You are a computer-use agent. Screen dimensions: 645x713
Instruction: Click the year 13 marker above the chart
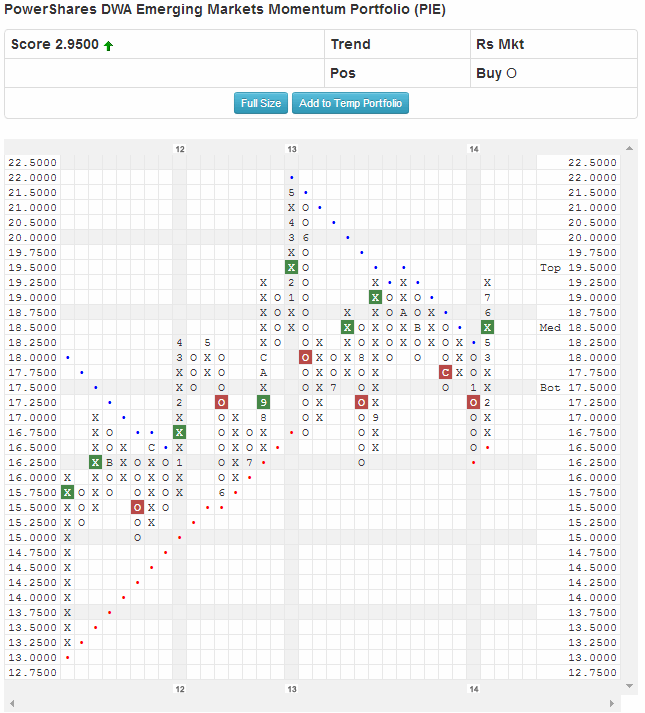tap(292, 149)
